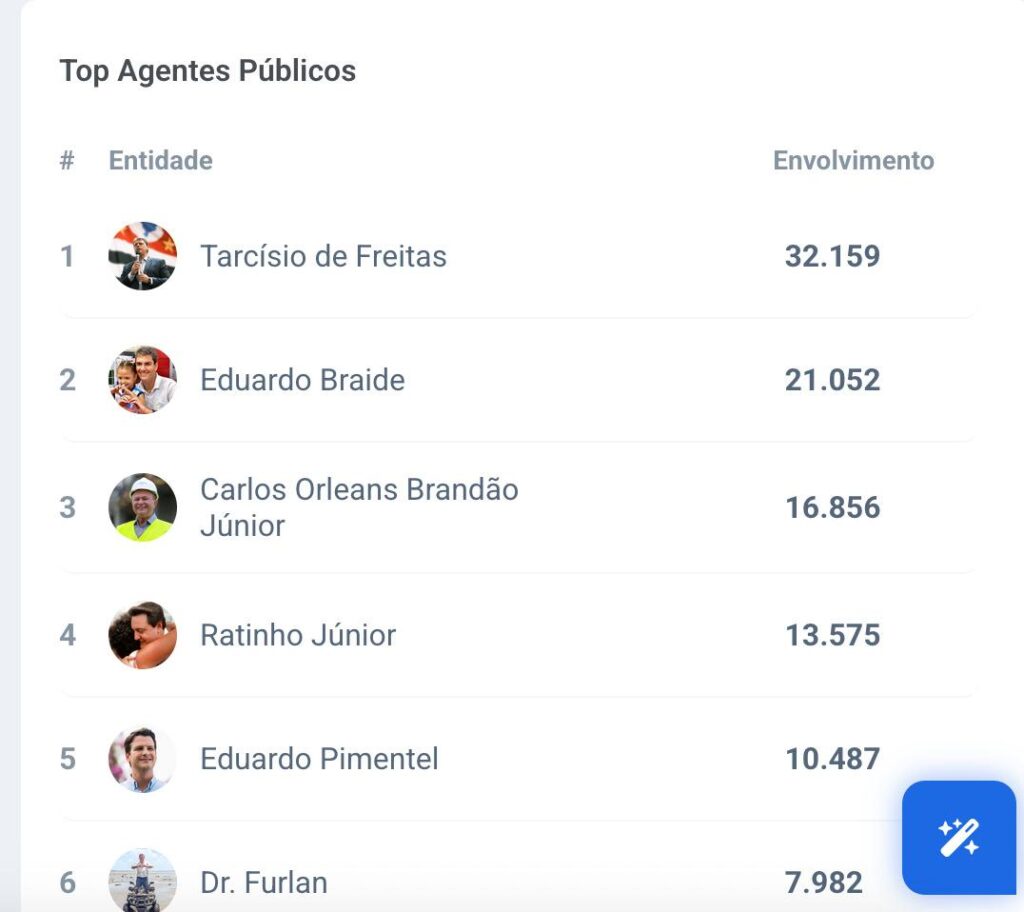This screenshot has width=1024, height=912.
Task: Click the Eduardo Braide name
Action: point(302,380)
